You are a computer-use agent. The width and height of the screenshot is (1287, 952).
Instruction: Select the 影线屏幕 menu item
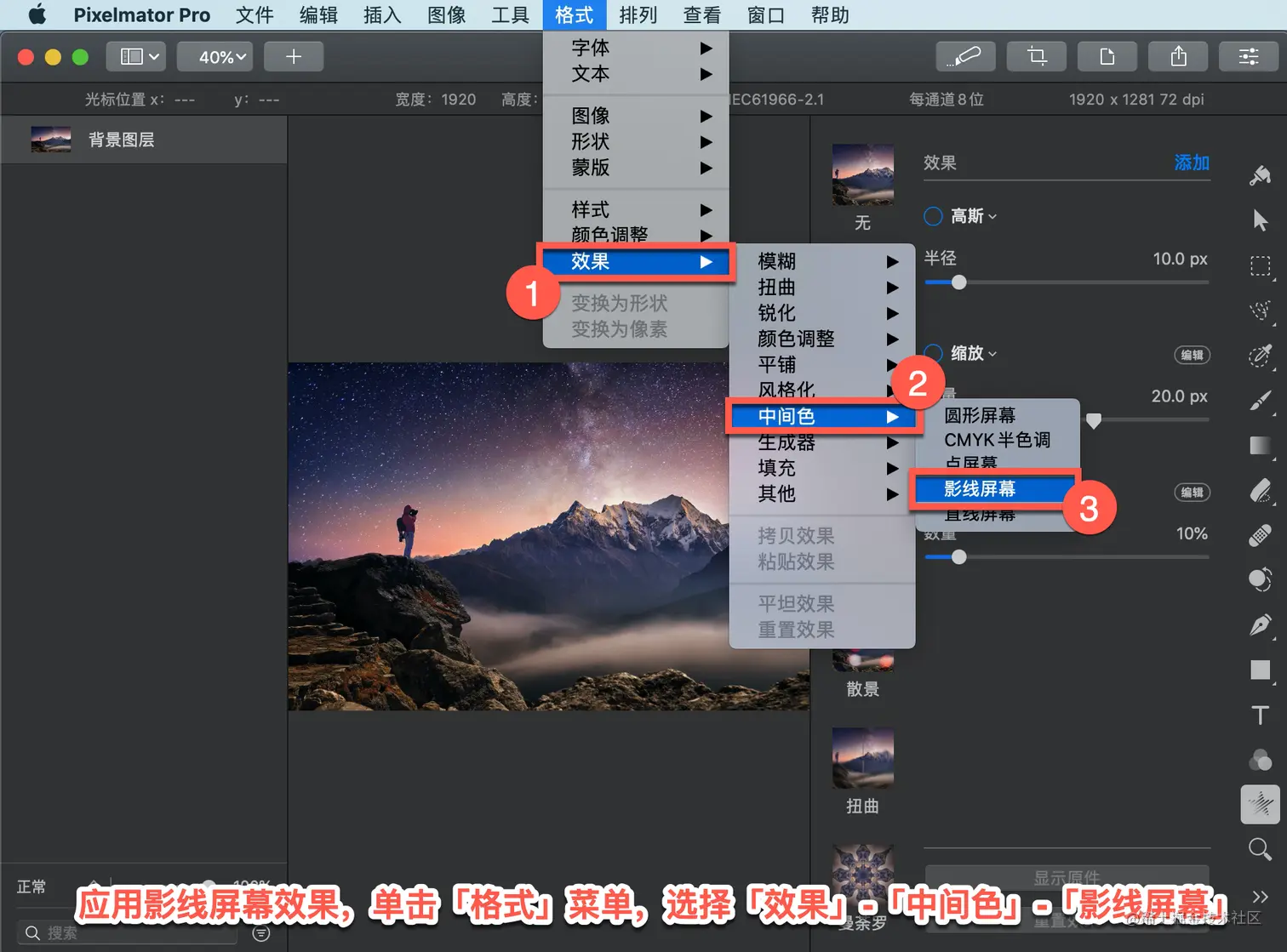(x=994, y=488)
